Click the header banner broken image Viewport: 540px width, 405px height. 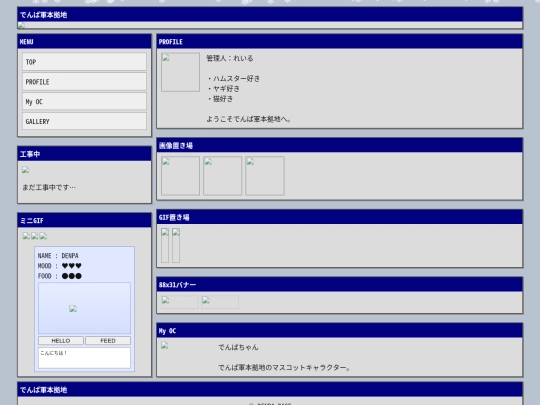tap(21, 25)
